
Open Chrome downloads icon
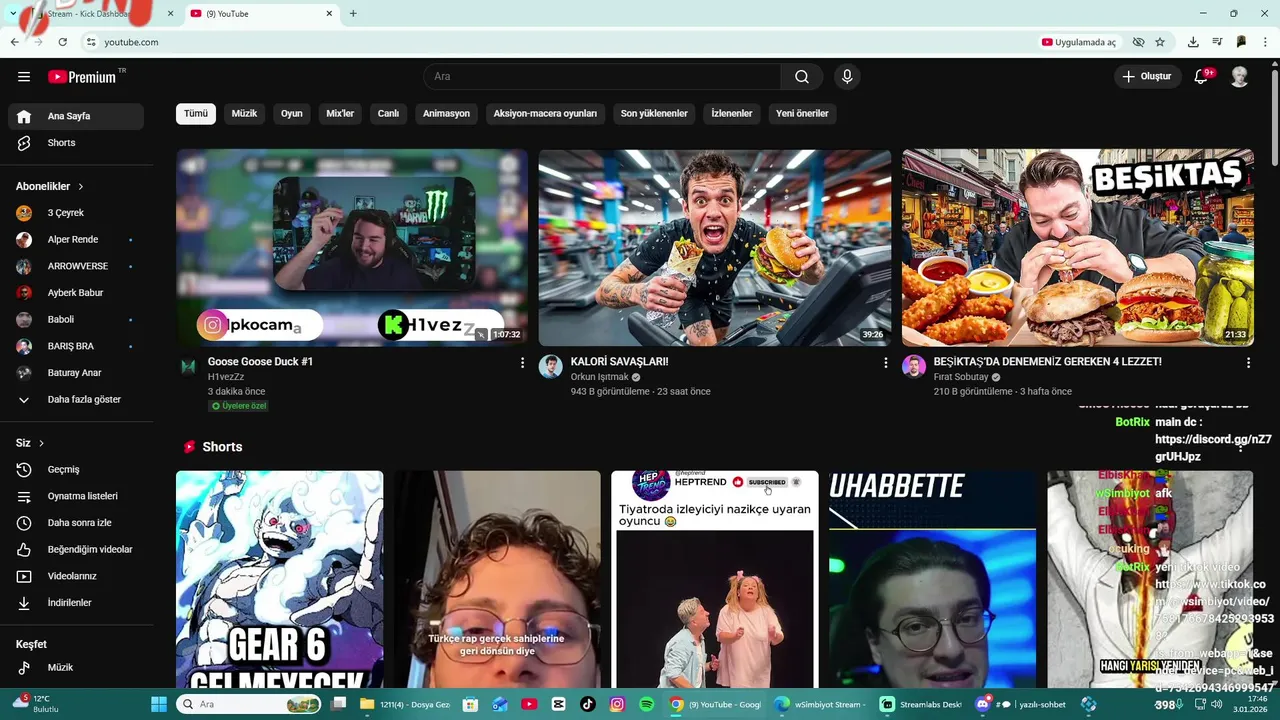click(1193, 42)
